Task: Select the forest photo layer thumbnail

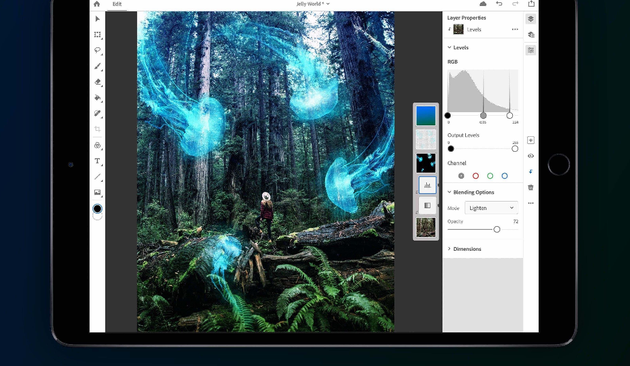Action: (x=426, y=227)
